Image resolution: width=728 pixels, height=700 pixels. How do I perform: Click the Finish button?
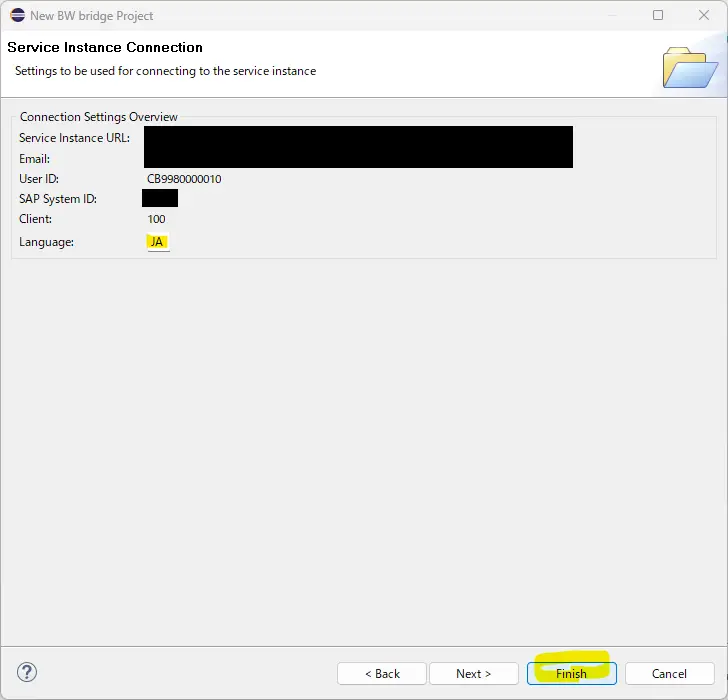click(572, 673)
